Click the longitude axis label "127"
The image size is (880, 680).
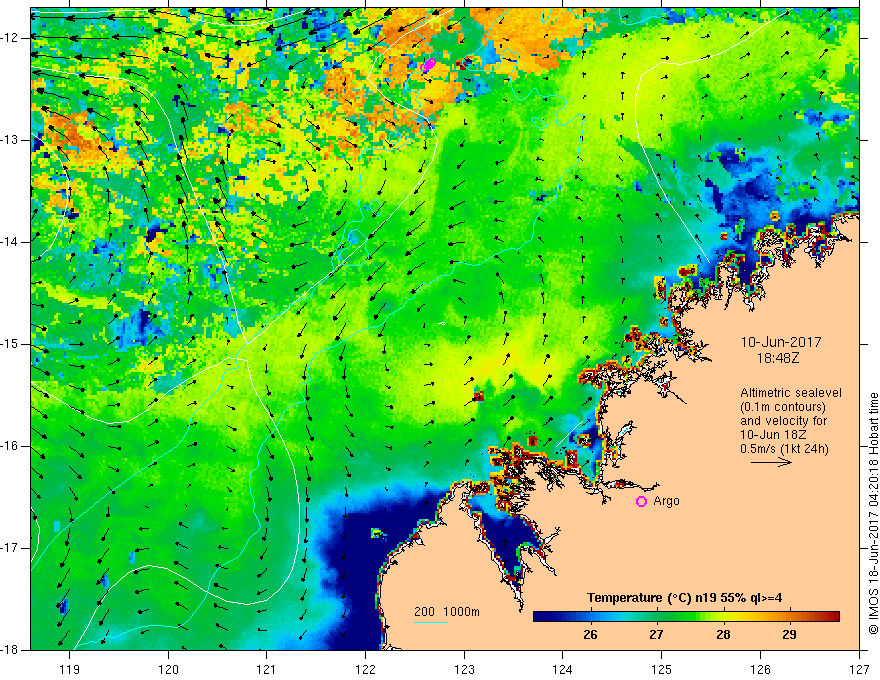point(859,670)
